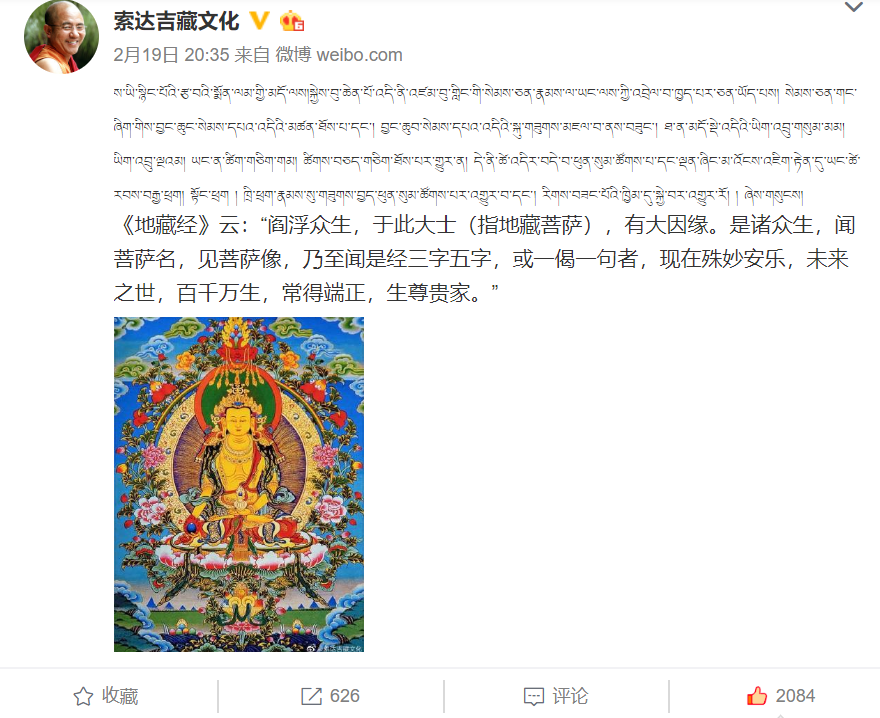This screenshot has height=718, width=880.
Task: Click the small arrow under the like button
Action: [781, 715]
